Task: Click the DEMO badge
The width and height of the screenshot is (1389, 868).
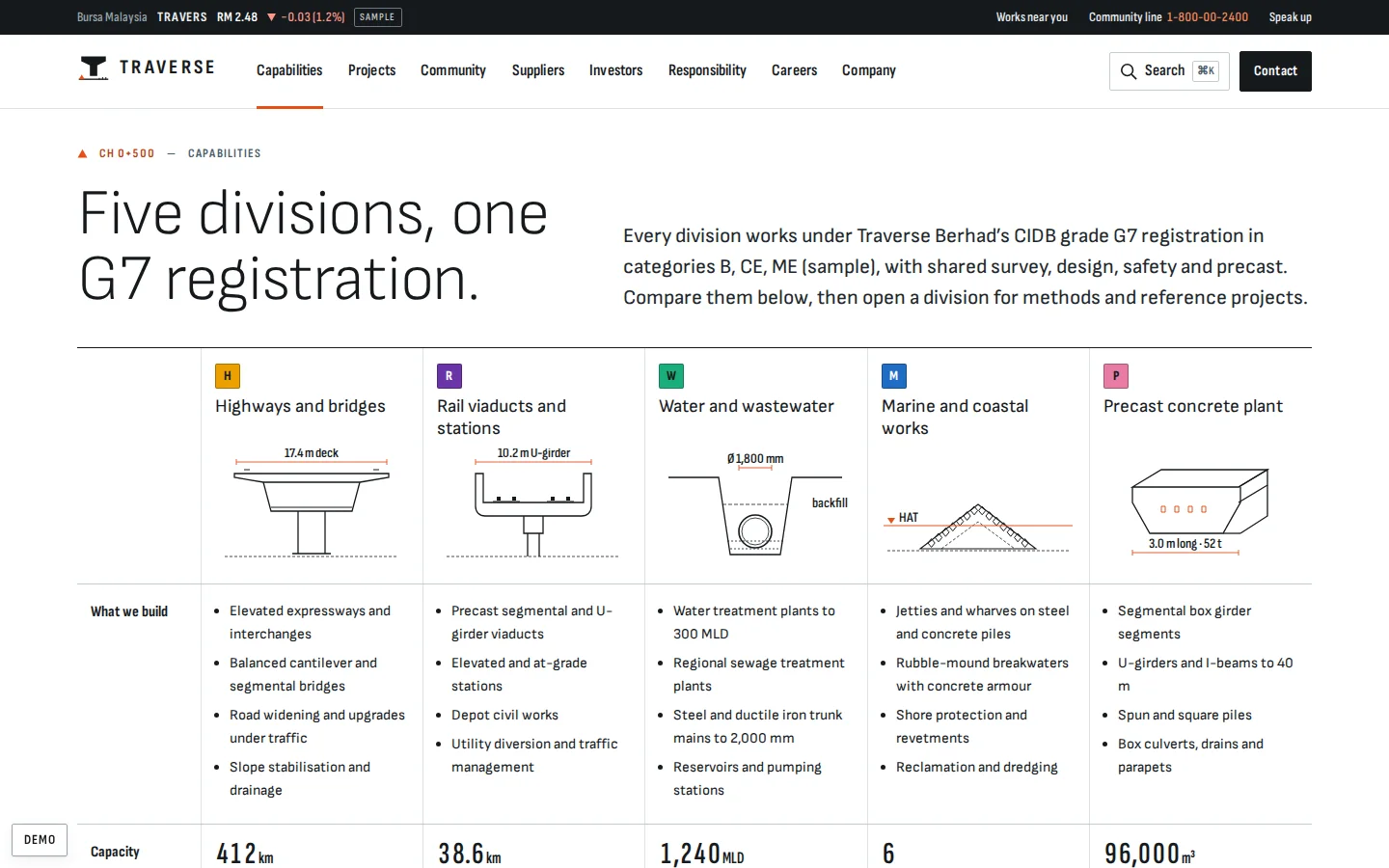Action: pyautogui.click(x=40, y=840)
